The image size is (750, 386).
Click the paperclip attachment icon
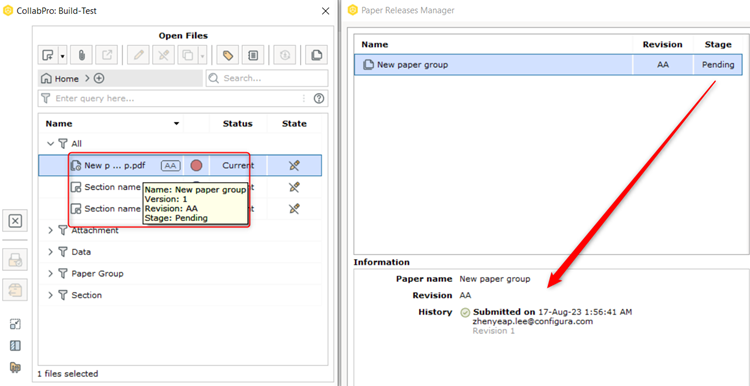(81, 55)
